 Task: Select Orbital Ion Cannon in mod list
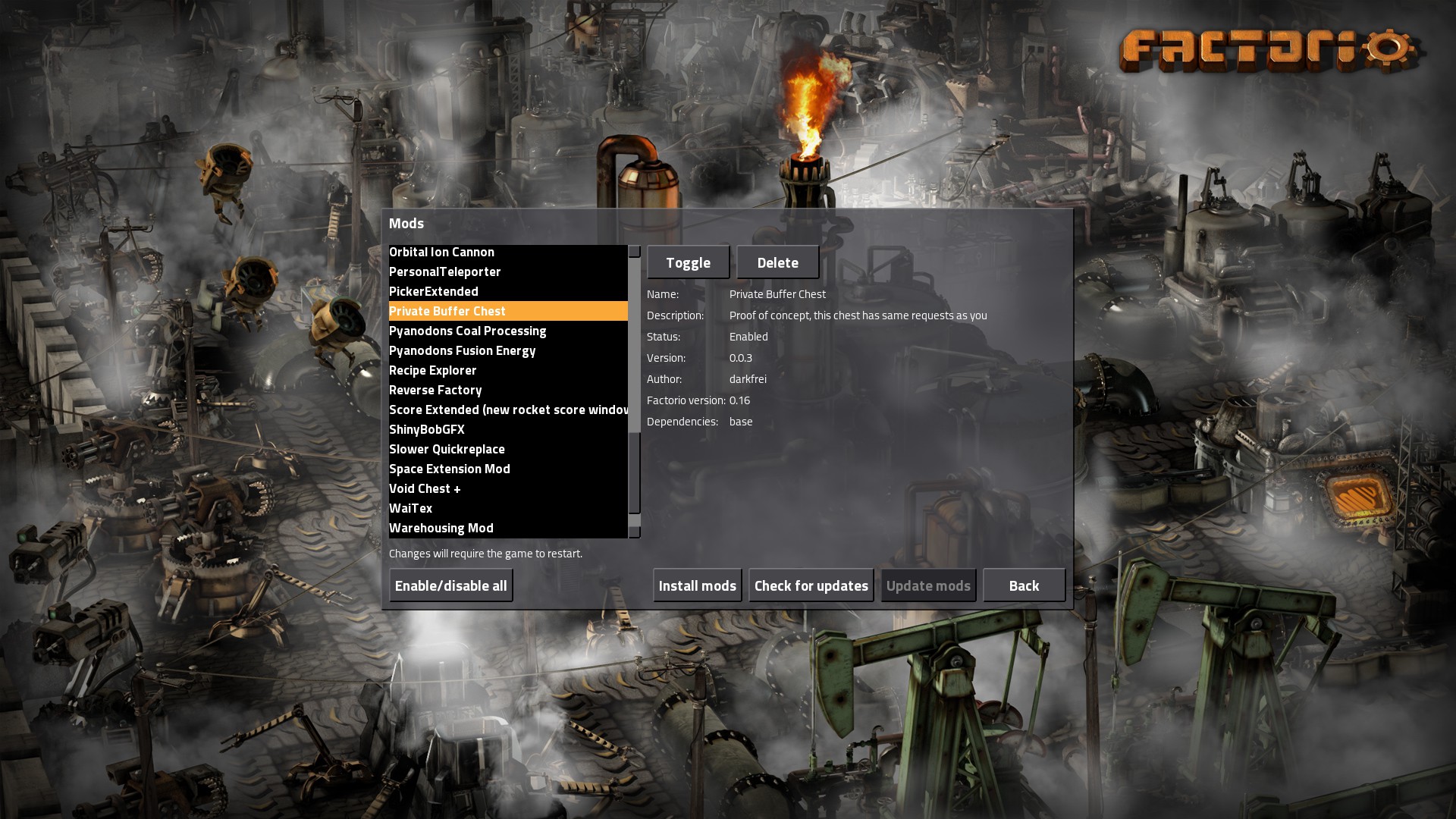pos(508,252)
